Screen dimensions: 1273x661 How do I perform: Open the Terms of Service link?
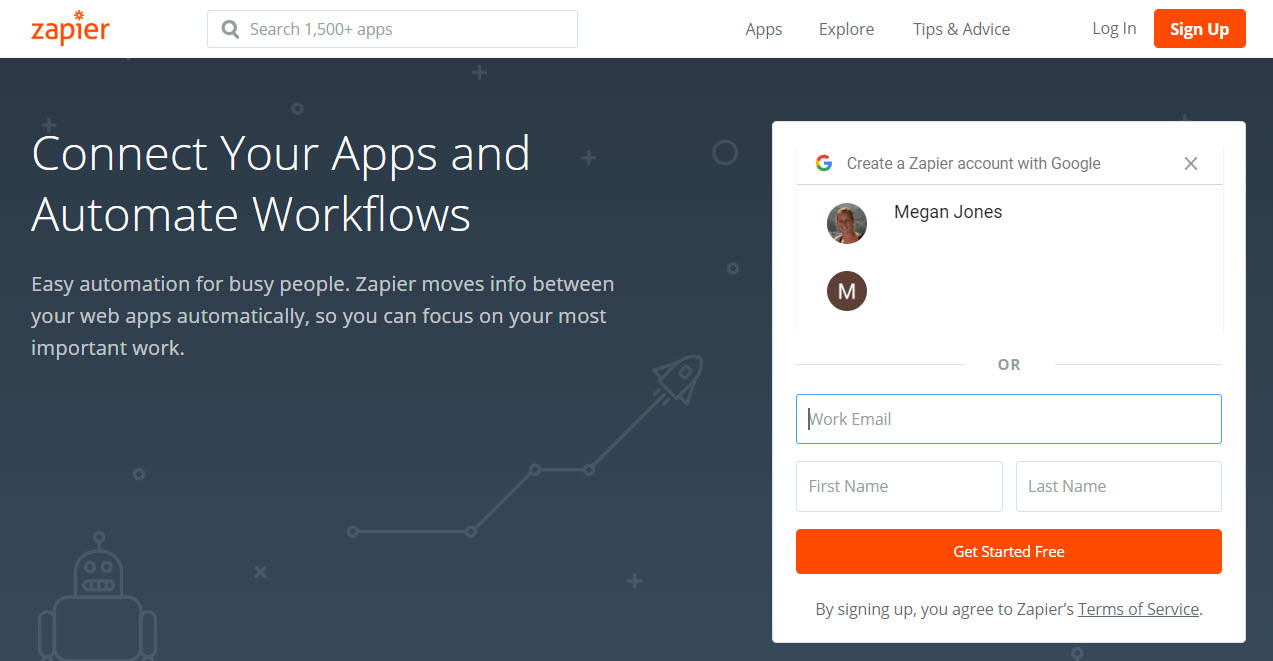point(1138,608)
